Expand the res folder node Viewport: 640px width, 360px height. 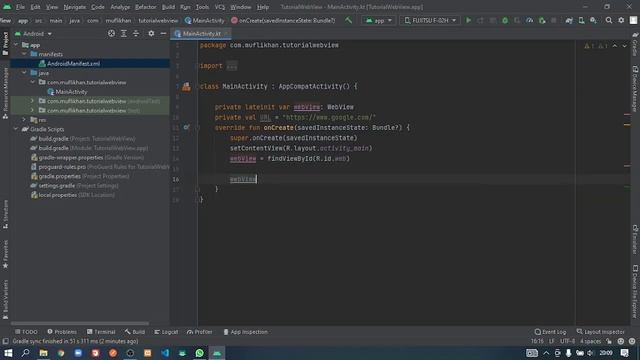(24, 120)
